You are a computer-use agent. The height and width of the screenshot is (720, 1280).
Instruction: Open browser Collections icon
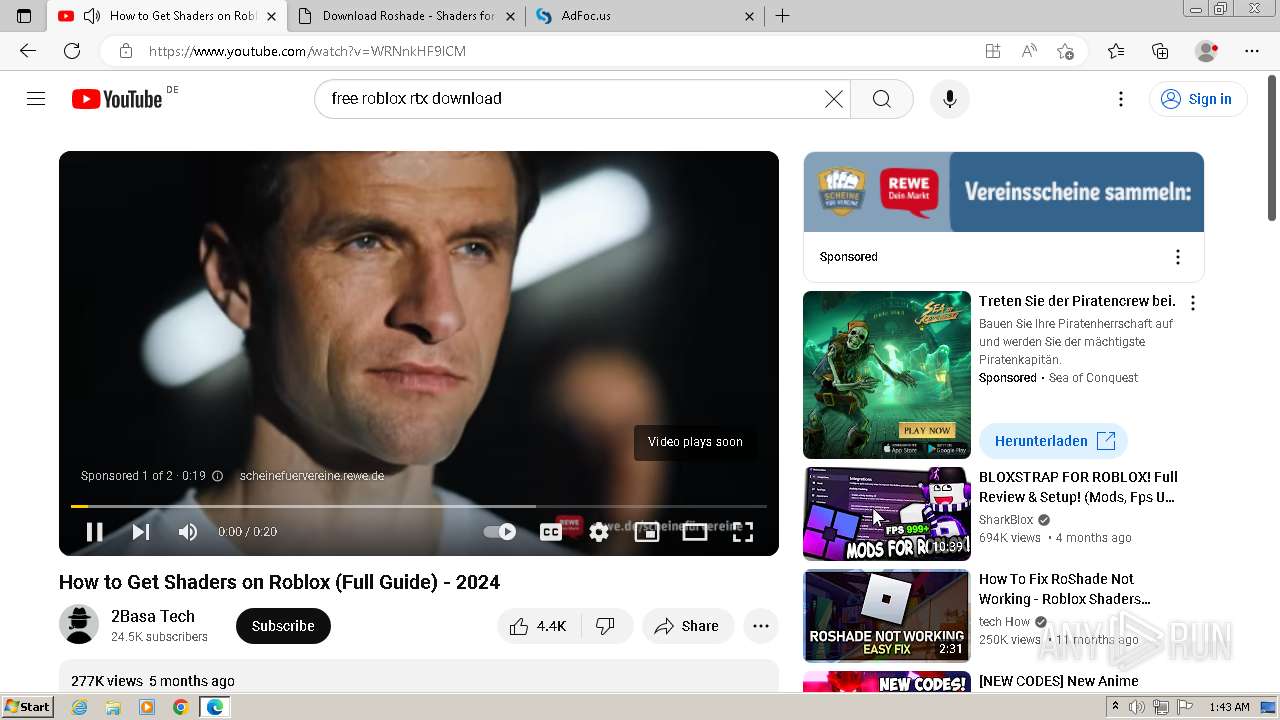click(x=1160, y=51)
